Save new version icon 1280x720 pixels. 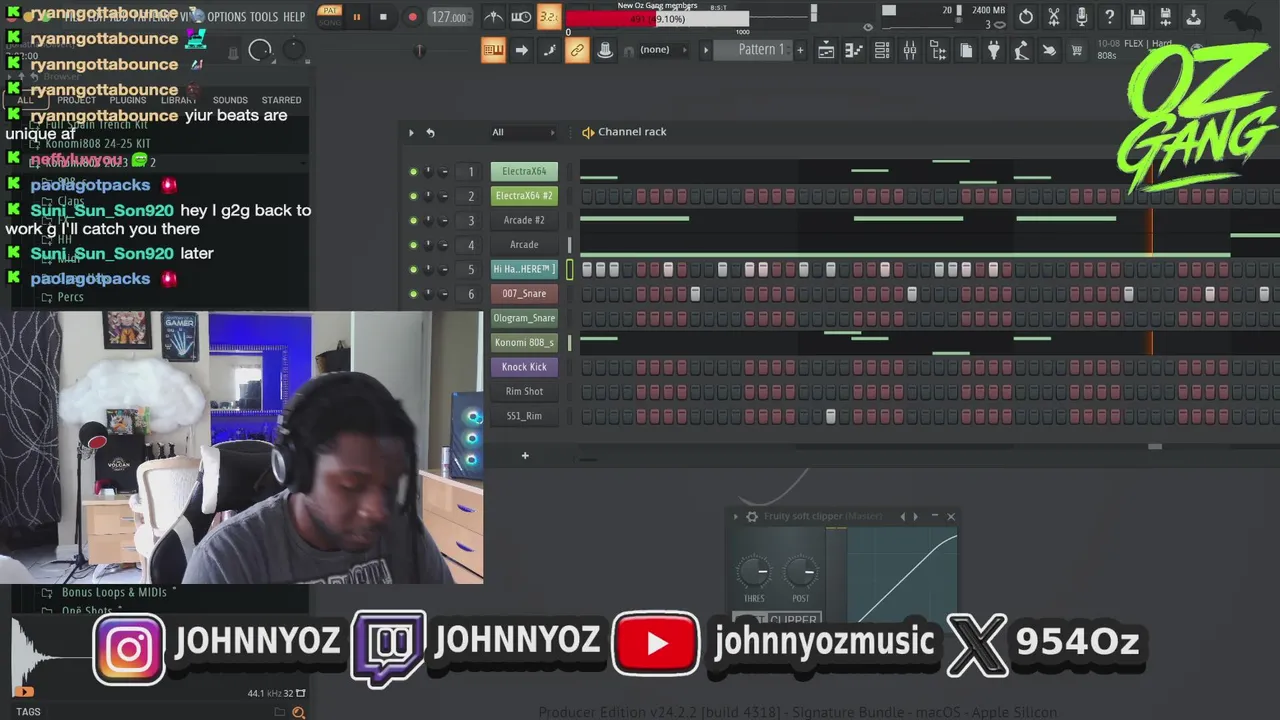tap(1166, 17)
